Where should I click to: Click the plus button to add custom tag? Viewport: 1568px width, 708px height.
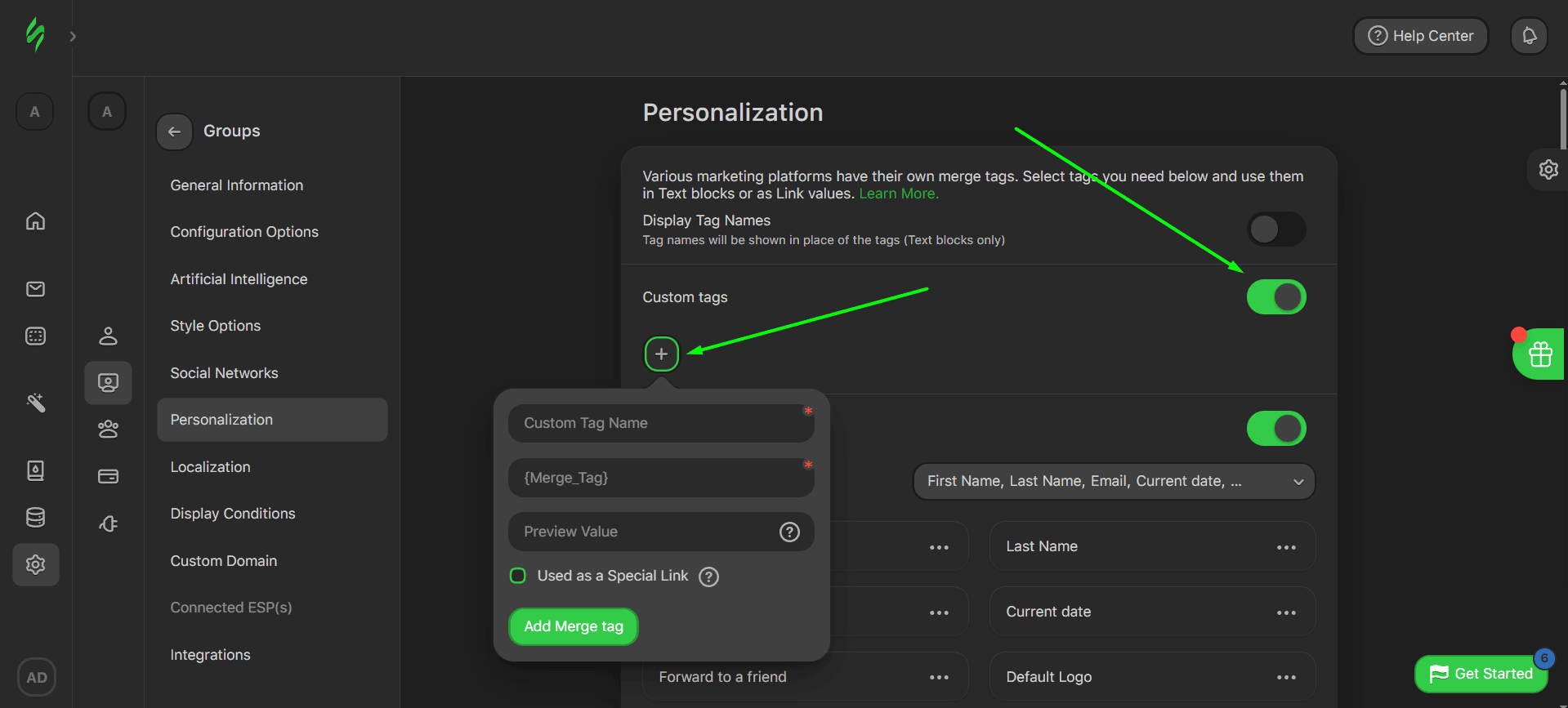coord(662,354)
